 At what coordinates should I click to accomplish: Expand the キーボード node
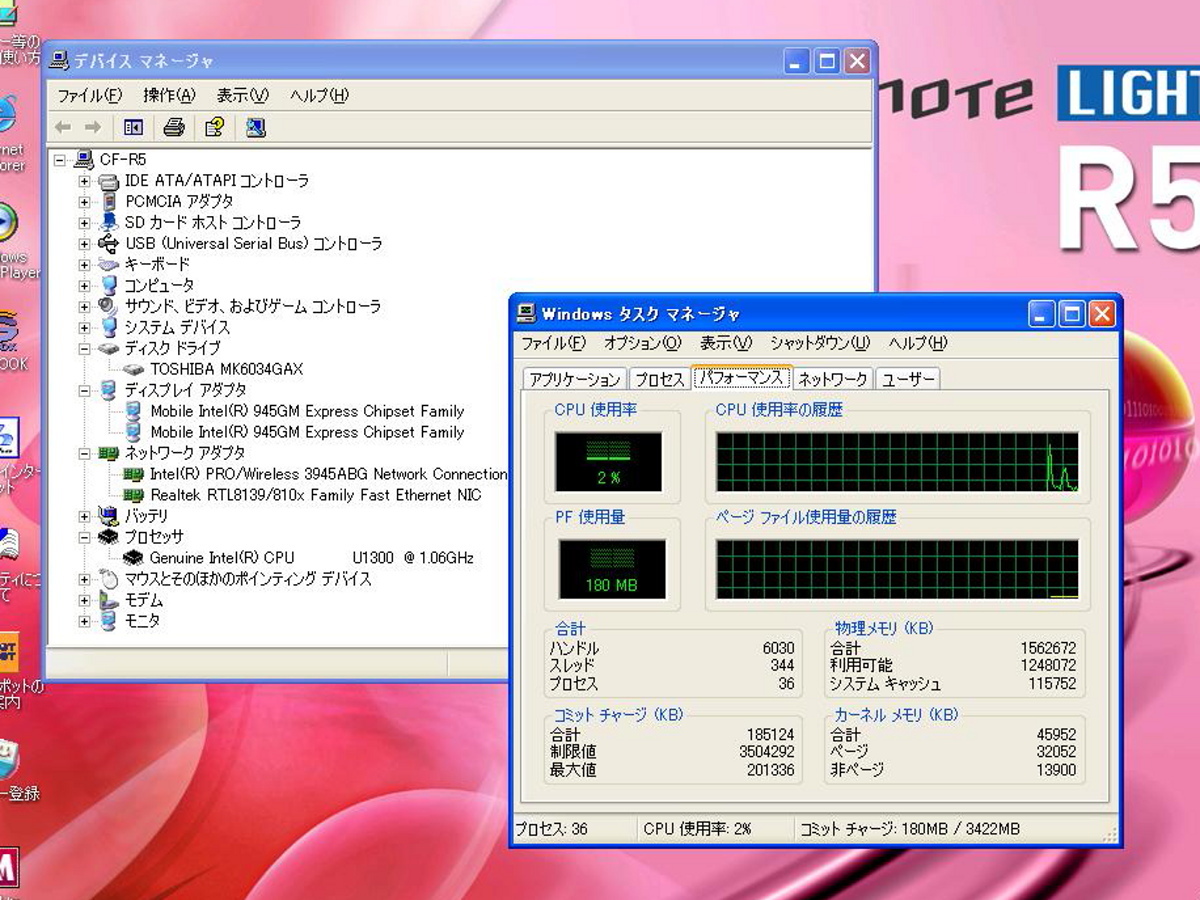[x=84, y=265]
